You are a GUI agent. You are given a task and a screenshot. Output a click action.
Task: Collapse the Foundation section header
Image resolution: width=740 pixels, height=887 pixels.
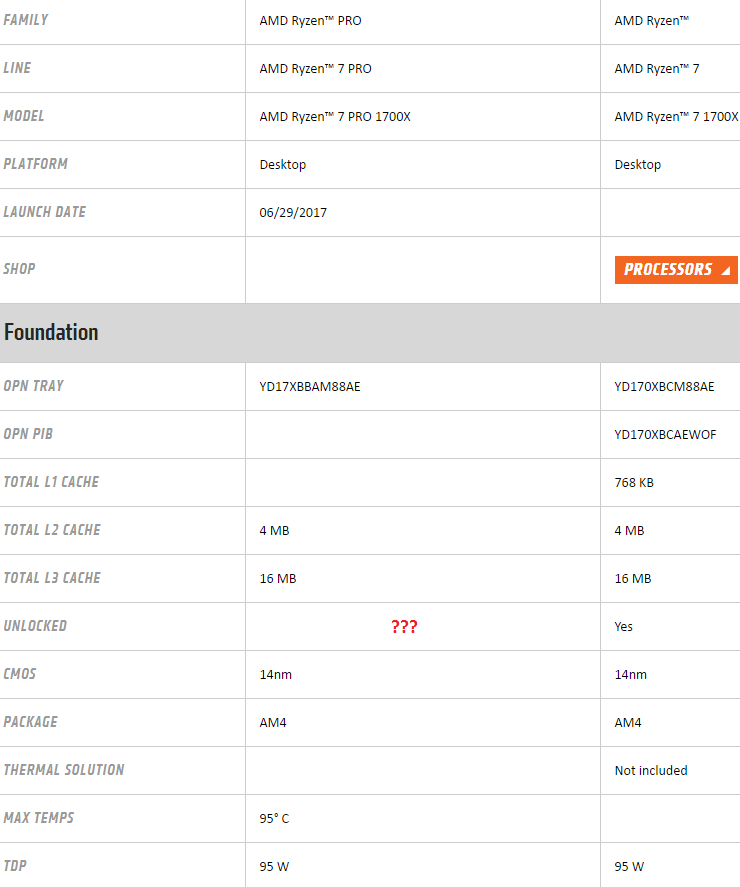pyautogui.click(x=51, y=332)
